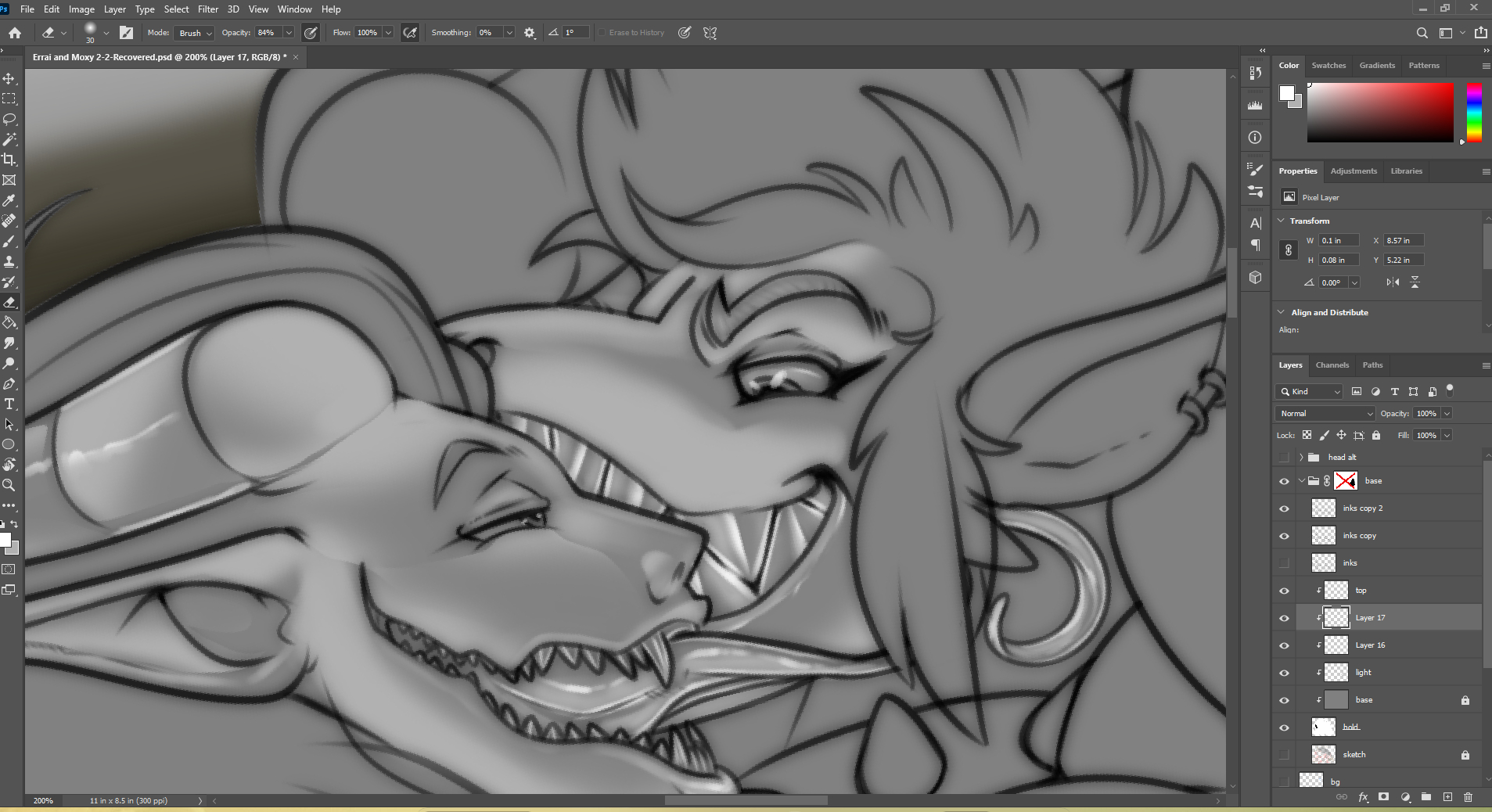Viewport: 1492px width, 812px height.
Task: Open the Filter menu
Action: click(208, 9)
